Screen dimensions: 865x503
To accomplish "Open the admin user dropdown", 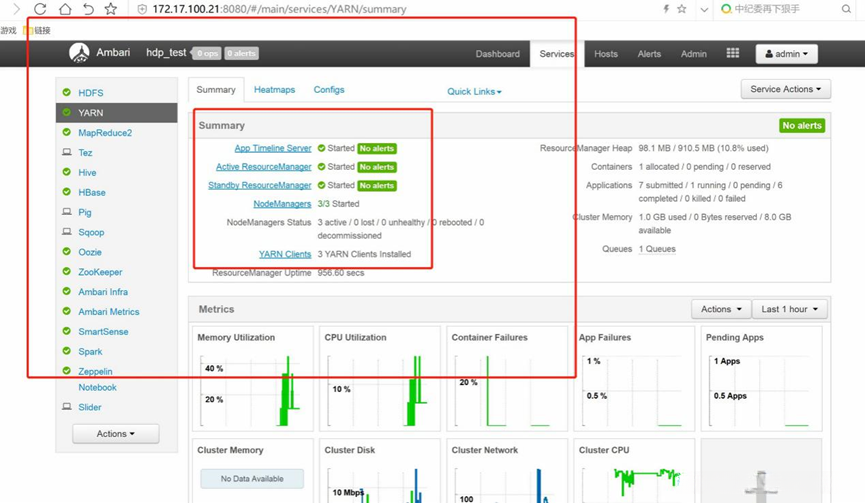I will click(786, 54).
